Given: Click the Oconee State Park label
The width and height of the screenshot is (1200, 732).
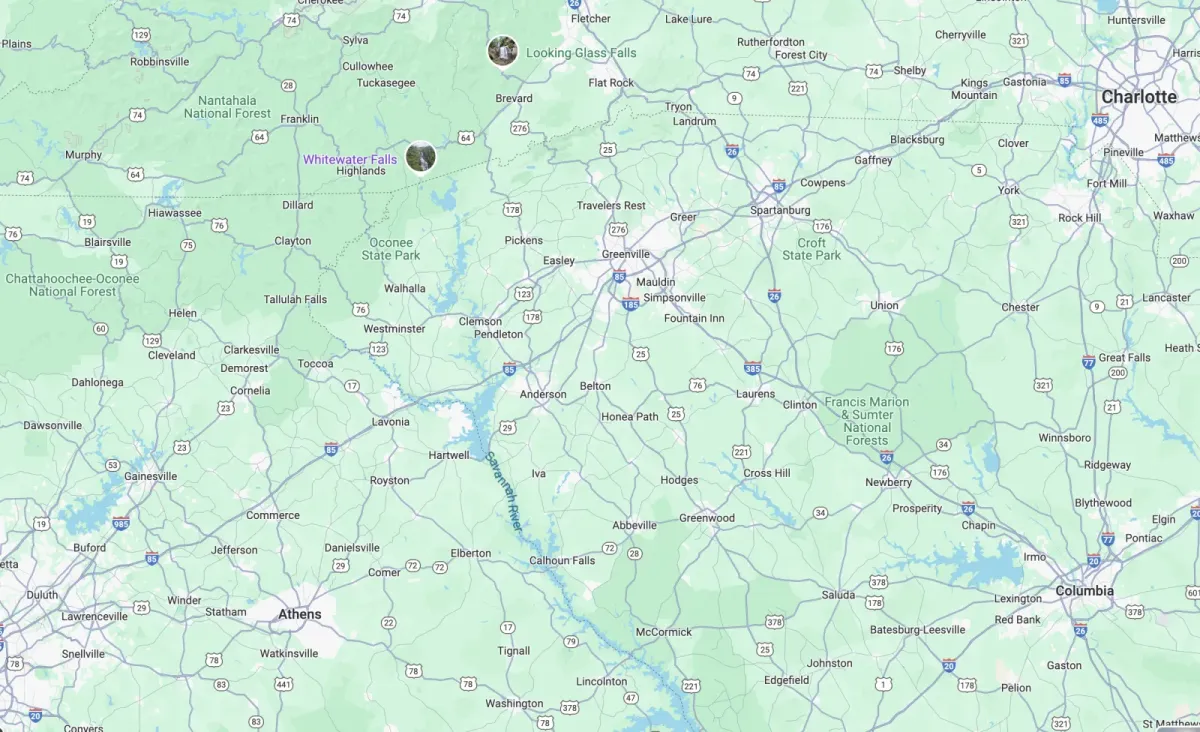Looking at the screenshot, I should coord(391,249).
